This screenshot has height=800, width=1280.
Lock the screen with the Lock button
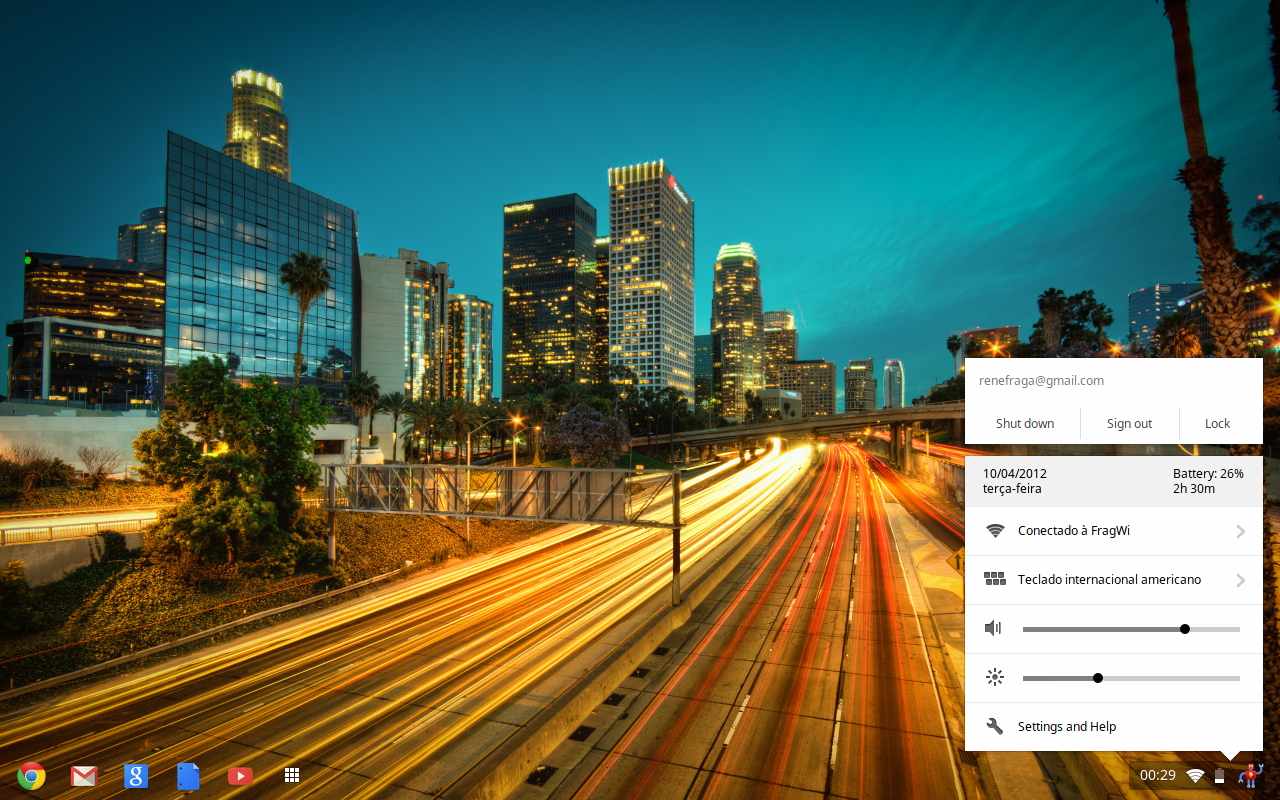tap(1217, 423)
